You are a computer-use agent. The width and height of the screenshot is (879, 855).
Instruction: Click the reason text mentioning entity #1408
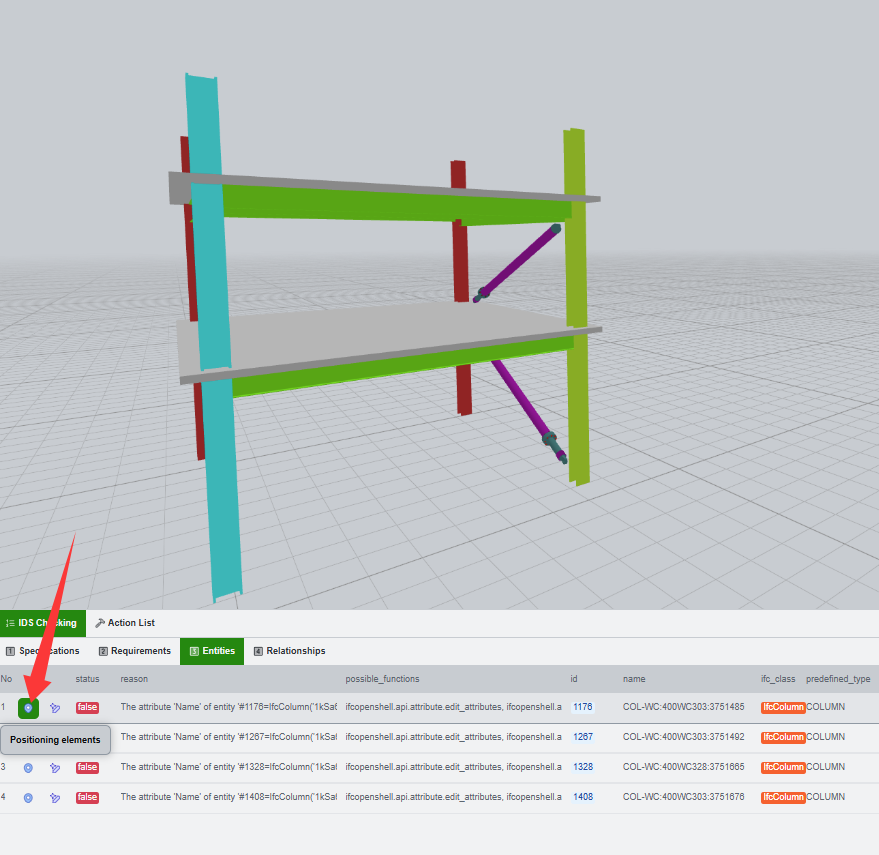pyautogui.click(x=229, y=797)
